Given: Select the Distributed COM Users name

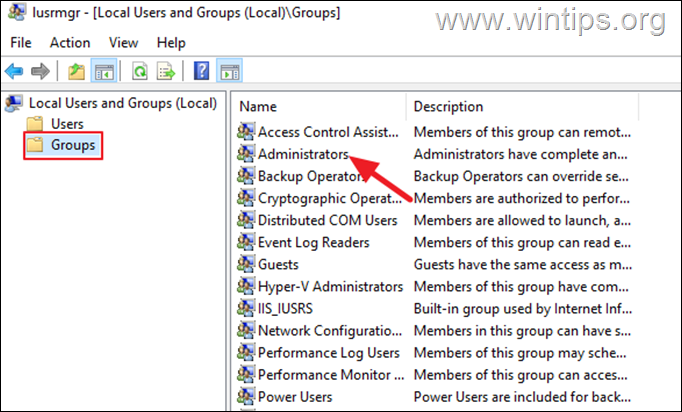Looking at the screenshot, I should [328, 220].
